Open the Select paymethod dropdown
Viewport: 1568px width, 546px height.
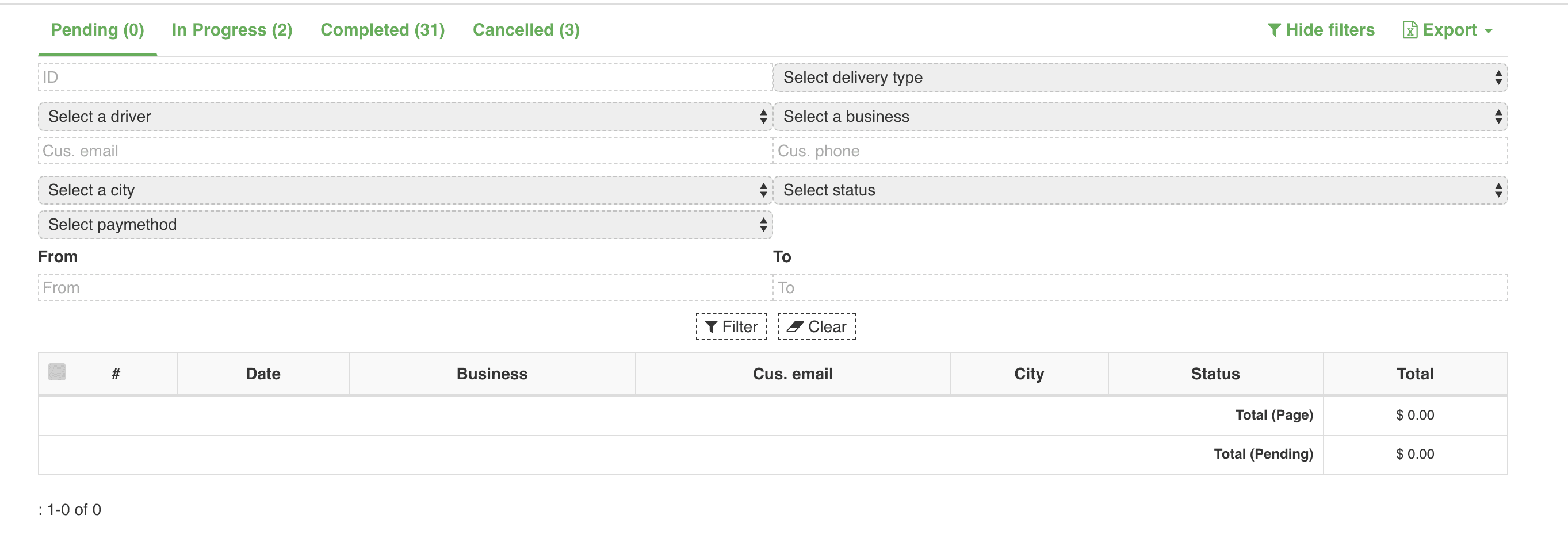406,225
